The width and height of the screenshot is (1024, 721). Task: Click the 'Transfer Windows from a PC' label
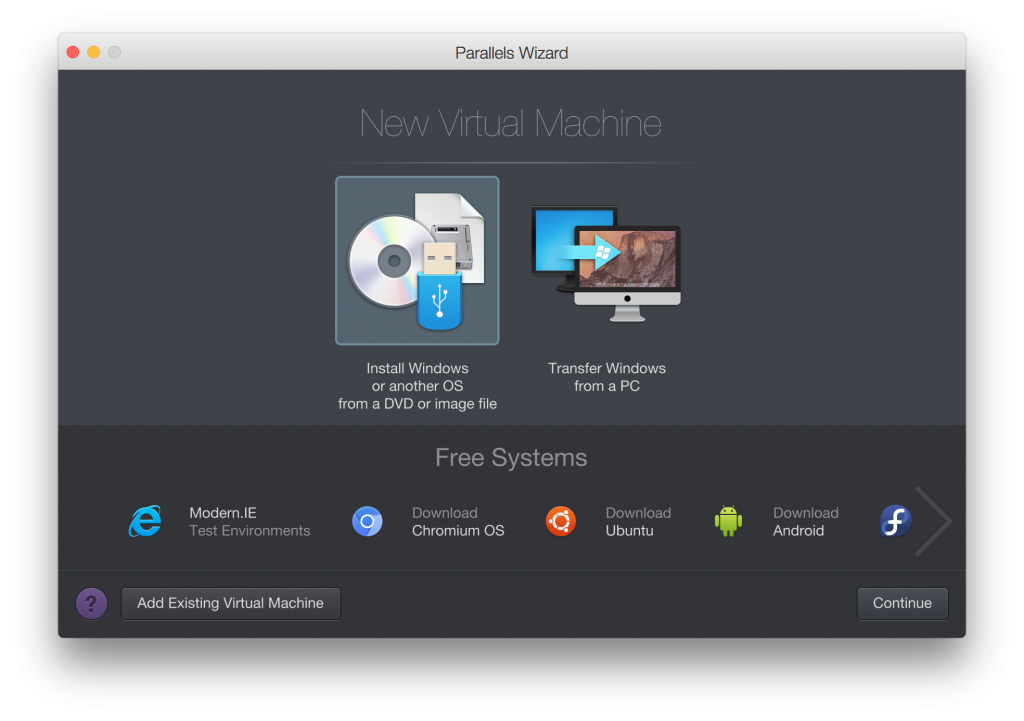(x=607, y=377)
